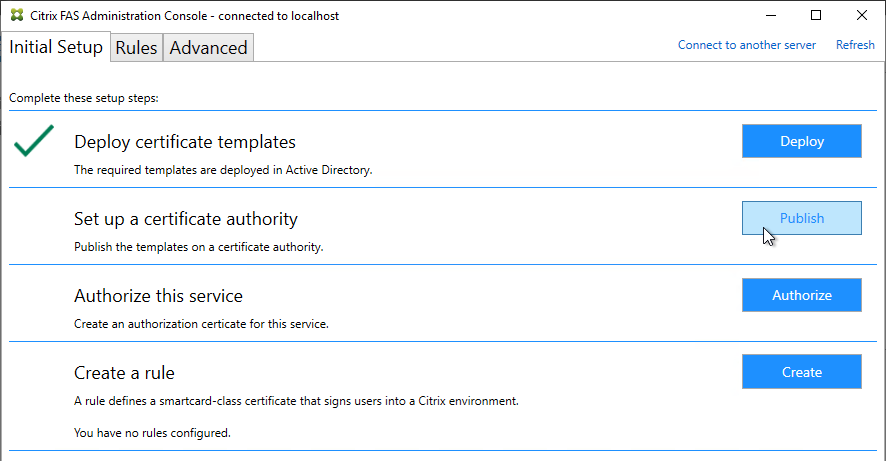
Task: Select the Set up a certificate authority heading
Action: pyautogui.click(x=186, y=219)
